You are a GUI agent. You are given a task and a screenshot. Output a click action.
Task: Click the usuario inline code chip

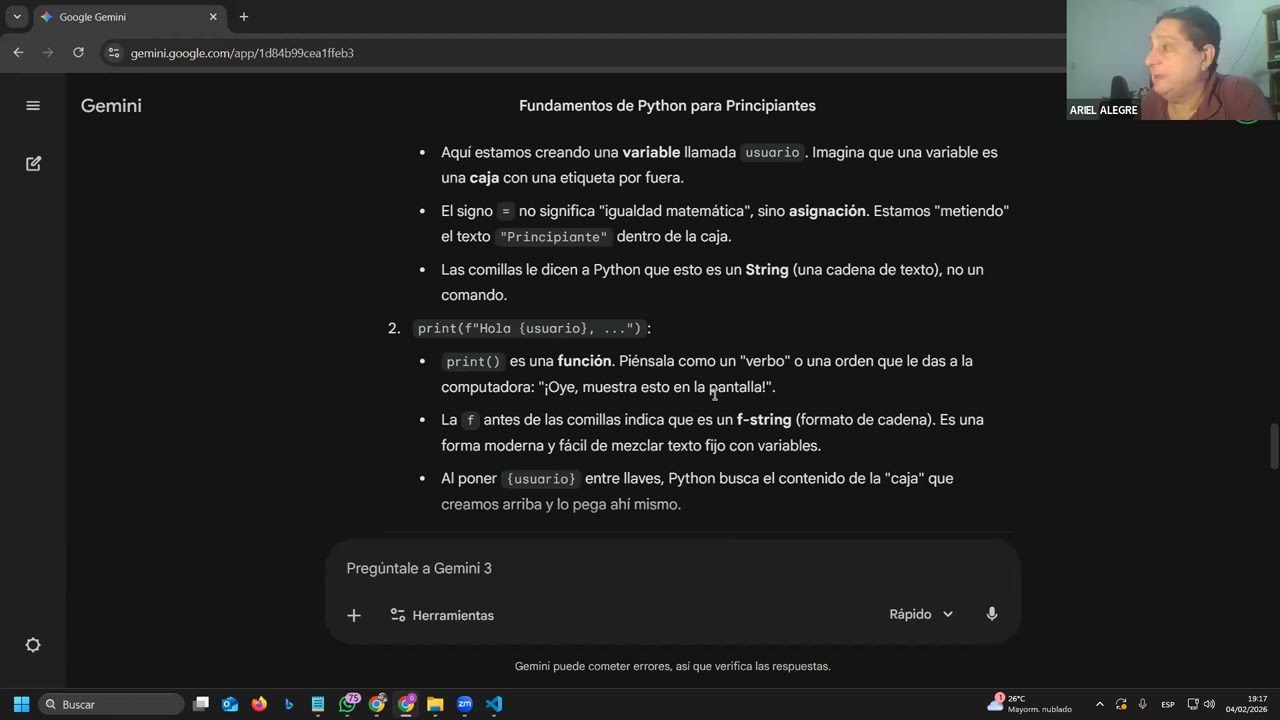pos(772,153)
